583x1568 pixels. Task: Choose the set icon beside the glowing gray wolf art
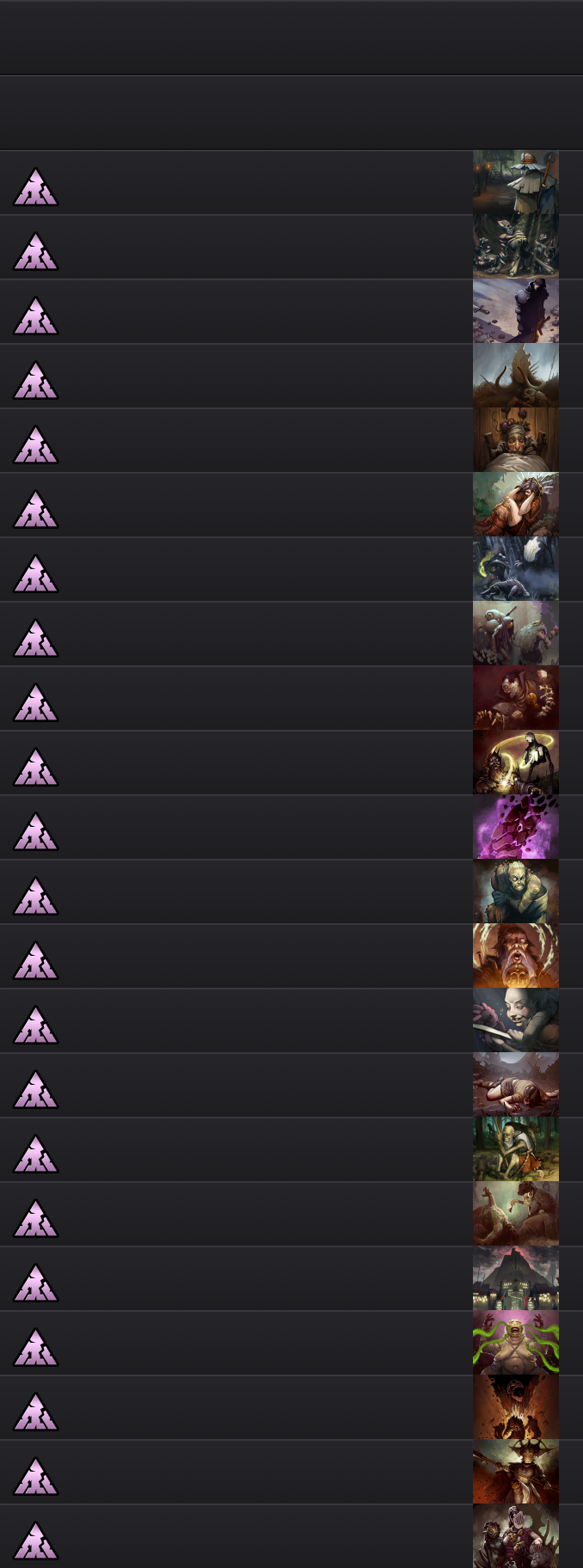pyautogui.click(x=35, y=573)
